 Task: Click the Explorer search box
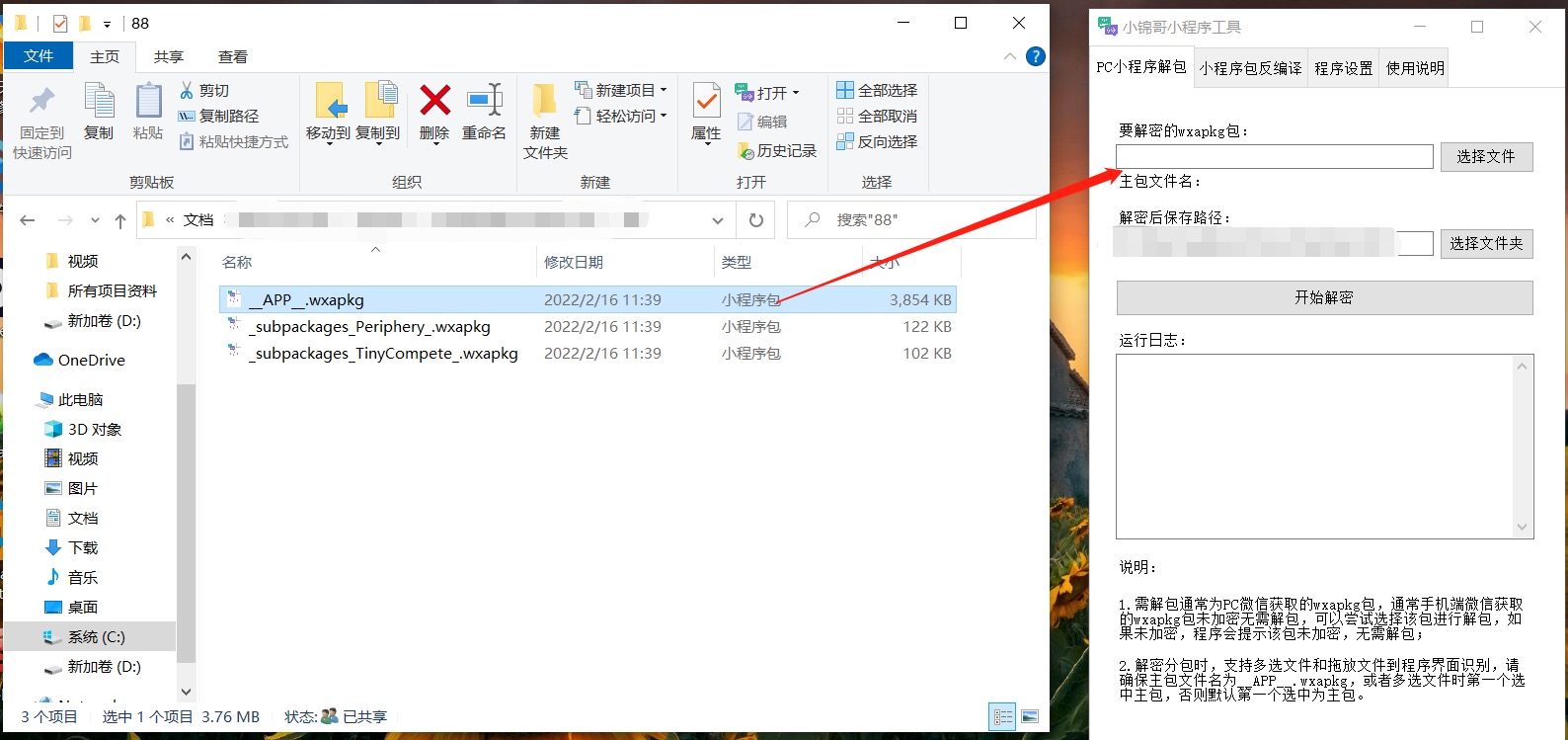coord(911,220)
